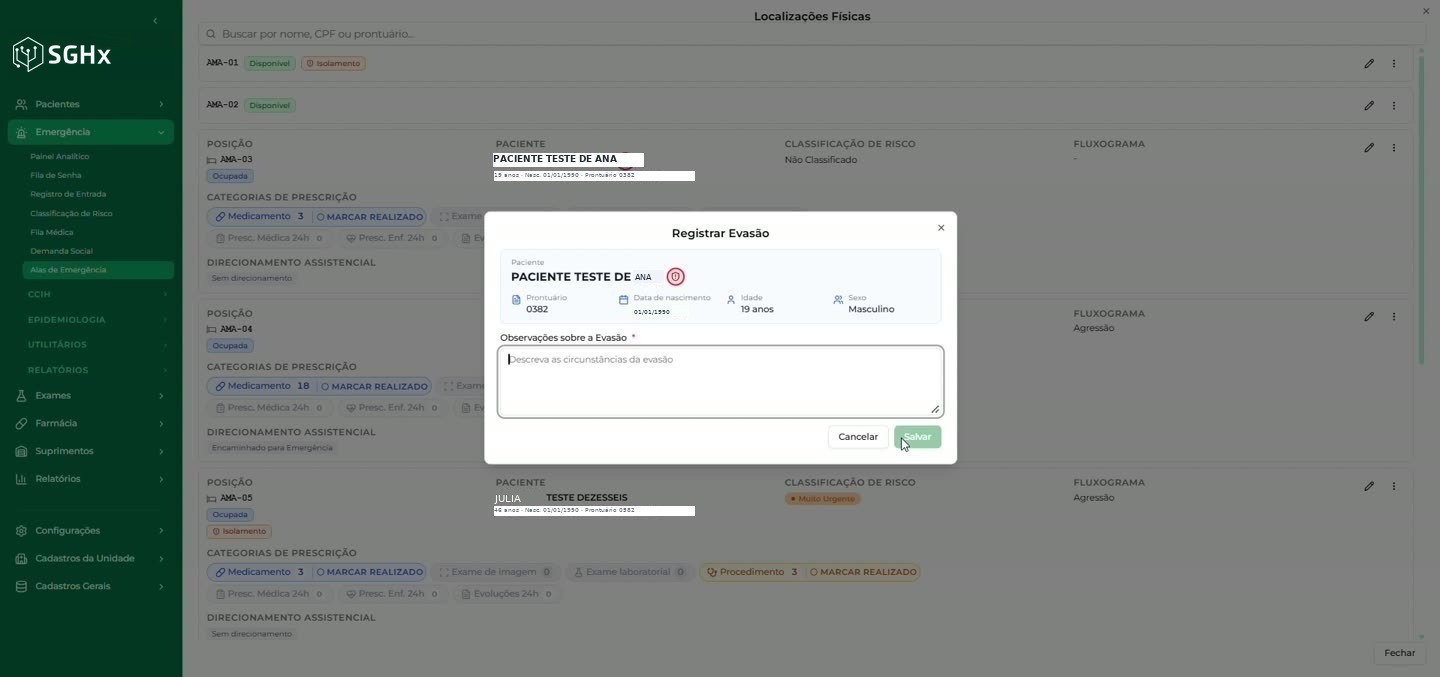
Task: Open Fila de Senha
Action: [x=56, y=176]
